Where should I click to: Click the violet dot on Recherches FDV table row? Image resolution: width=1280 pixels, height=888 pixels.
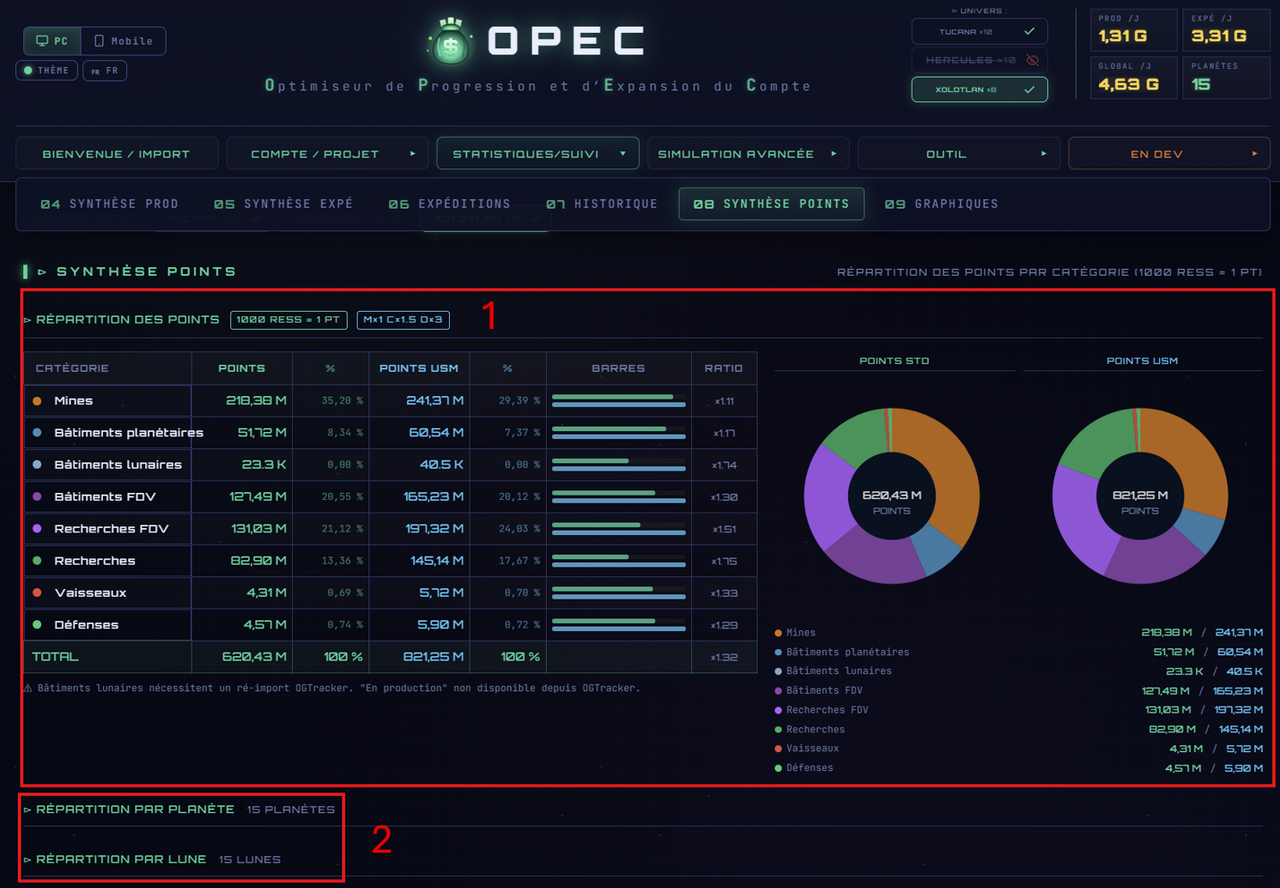tap(37, 529)
